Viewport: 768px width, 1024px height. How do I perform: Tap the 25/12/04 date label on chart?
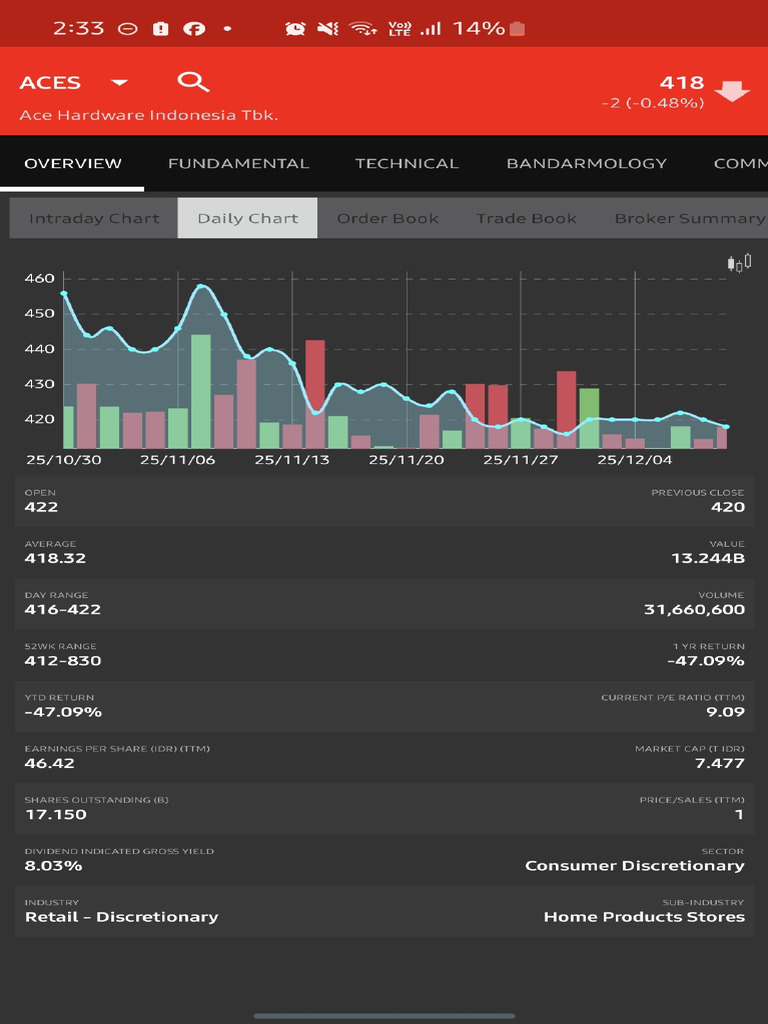[634, 460]
